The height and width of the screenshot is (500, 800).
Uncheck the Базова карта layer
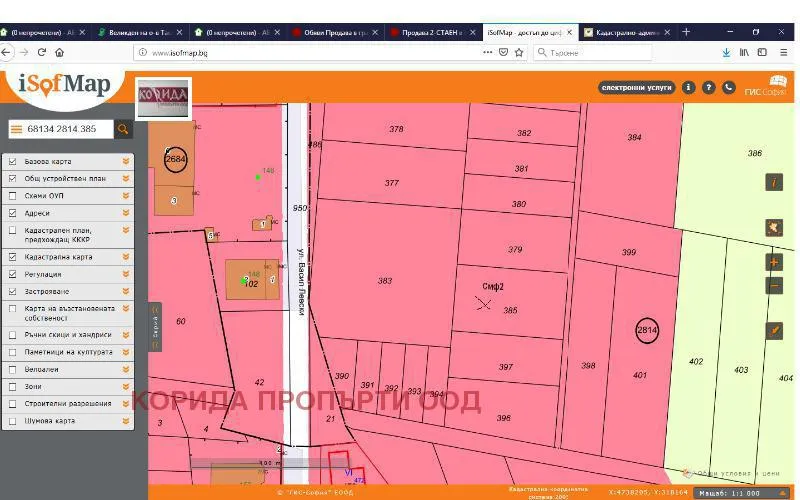click(13, 161)
